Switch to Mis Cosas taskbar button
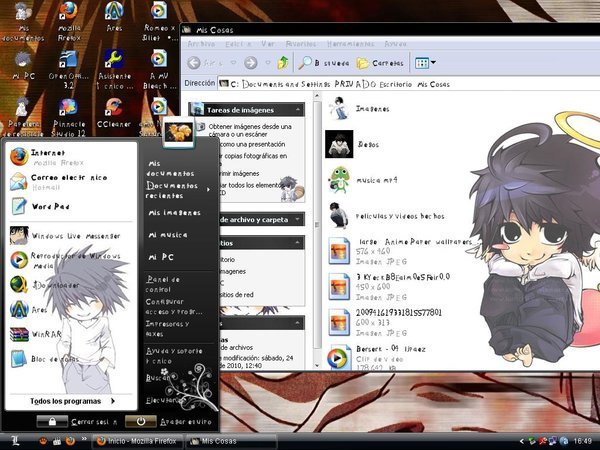Screen dimensions: 600x450 click(x=231, y=441)
